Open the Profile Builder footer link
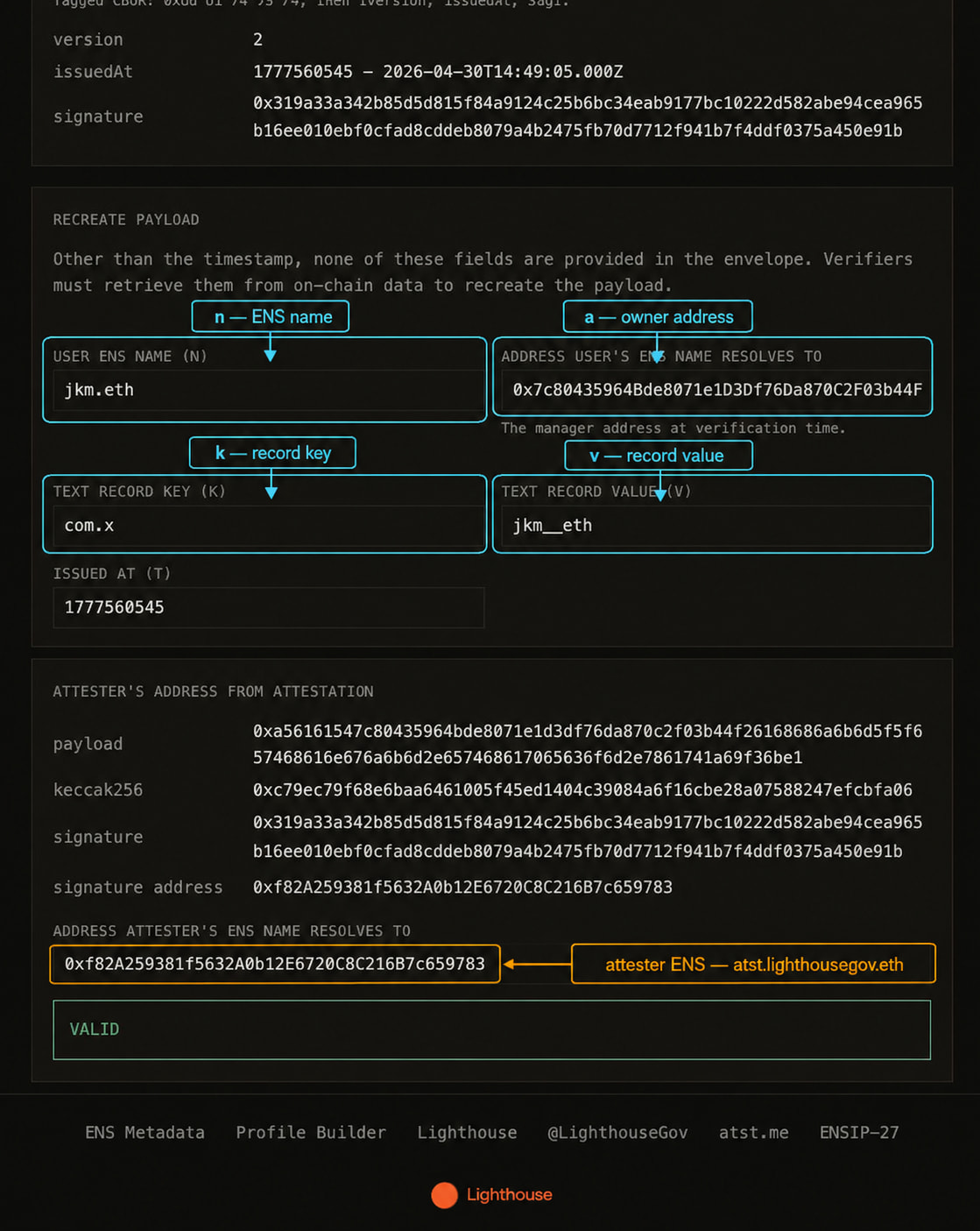 coord(311,1132)
